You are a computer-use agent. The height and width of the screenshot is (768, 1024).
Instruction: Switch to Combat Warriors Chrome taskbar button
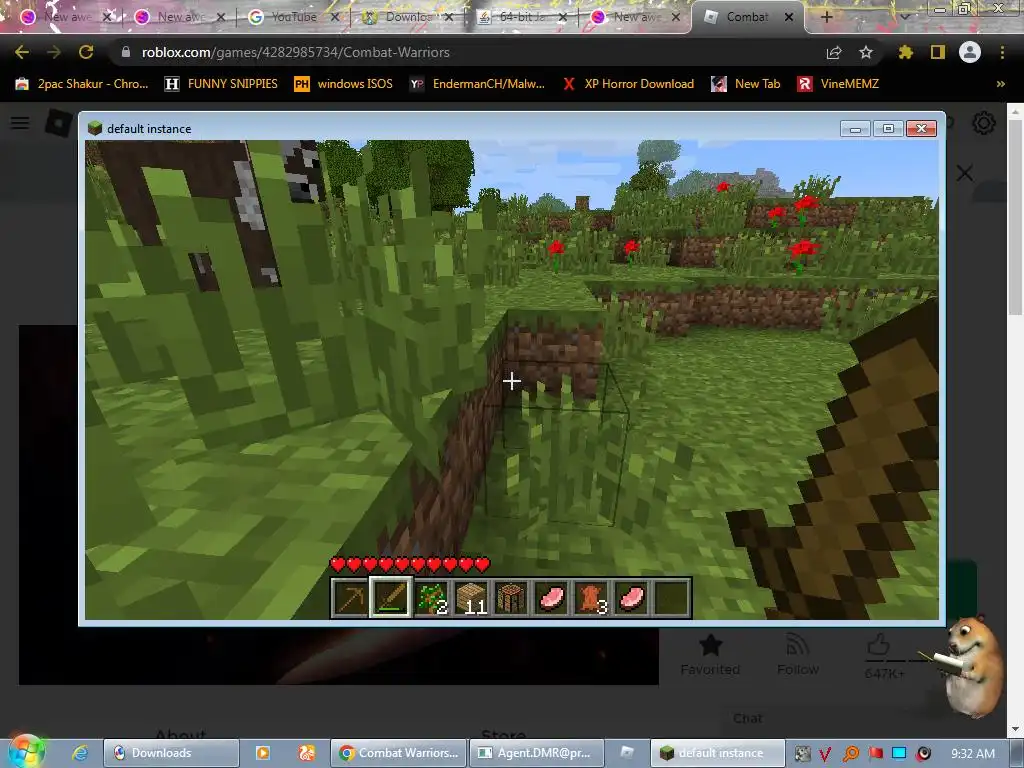point(398,753)
